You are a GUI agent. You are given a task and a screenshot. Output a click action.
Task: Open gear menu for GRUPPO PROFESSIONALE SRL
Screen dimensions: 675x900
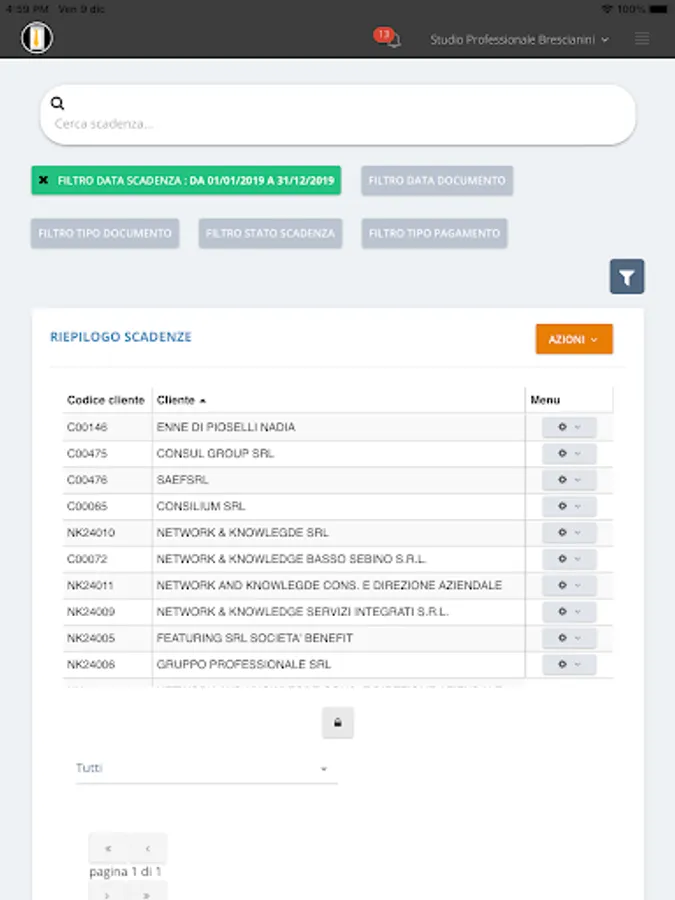(x=569, y=665)
